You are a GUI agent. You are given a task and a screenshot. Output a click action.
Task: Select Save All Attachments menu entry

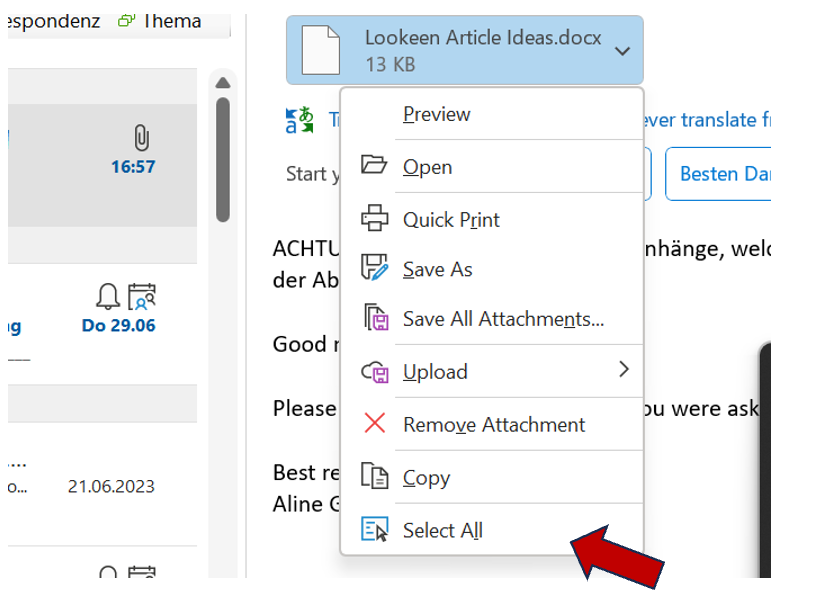[x=503, y=319]
